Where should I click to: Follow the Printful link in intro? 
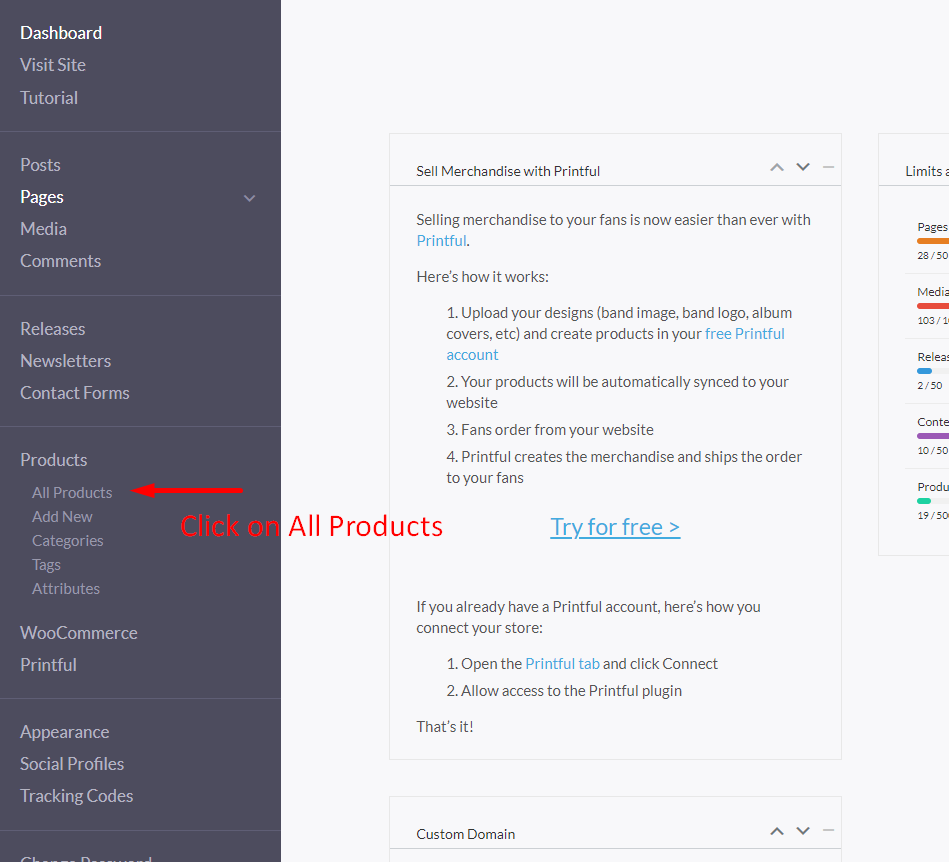[441, 241]
